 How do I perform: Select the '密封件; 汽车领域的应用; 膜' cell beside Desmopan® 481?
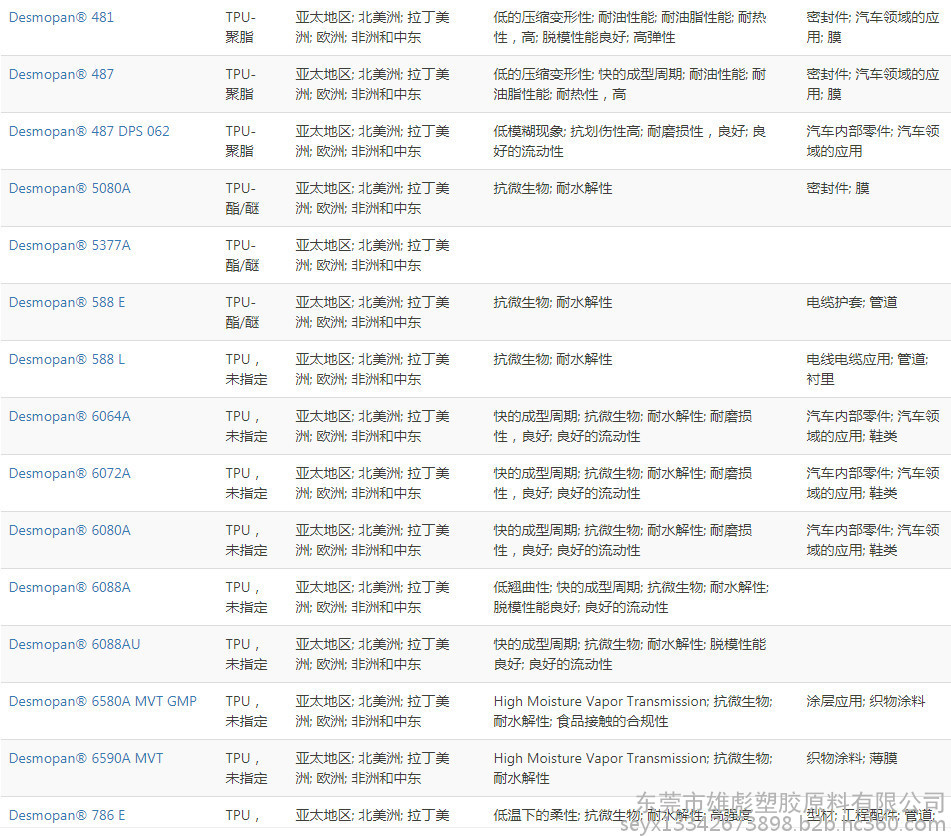pyautogui.click(x=873, y=27)
